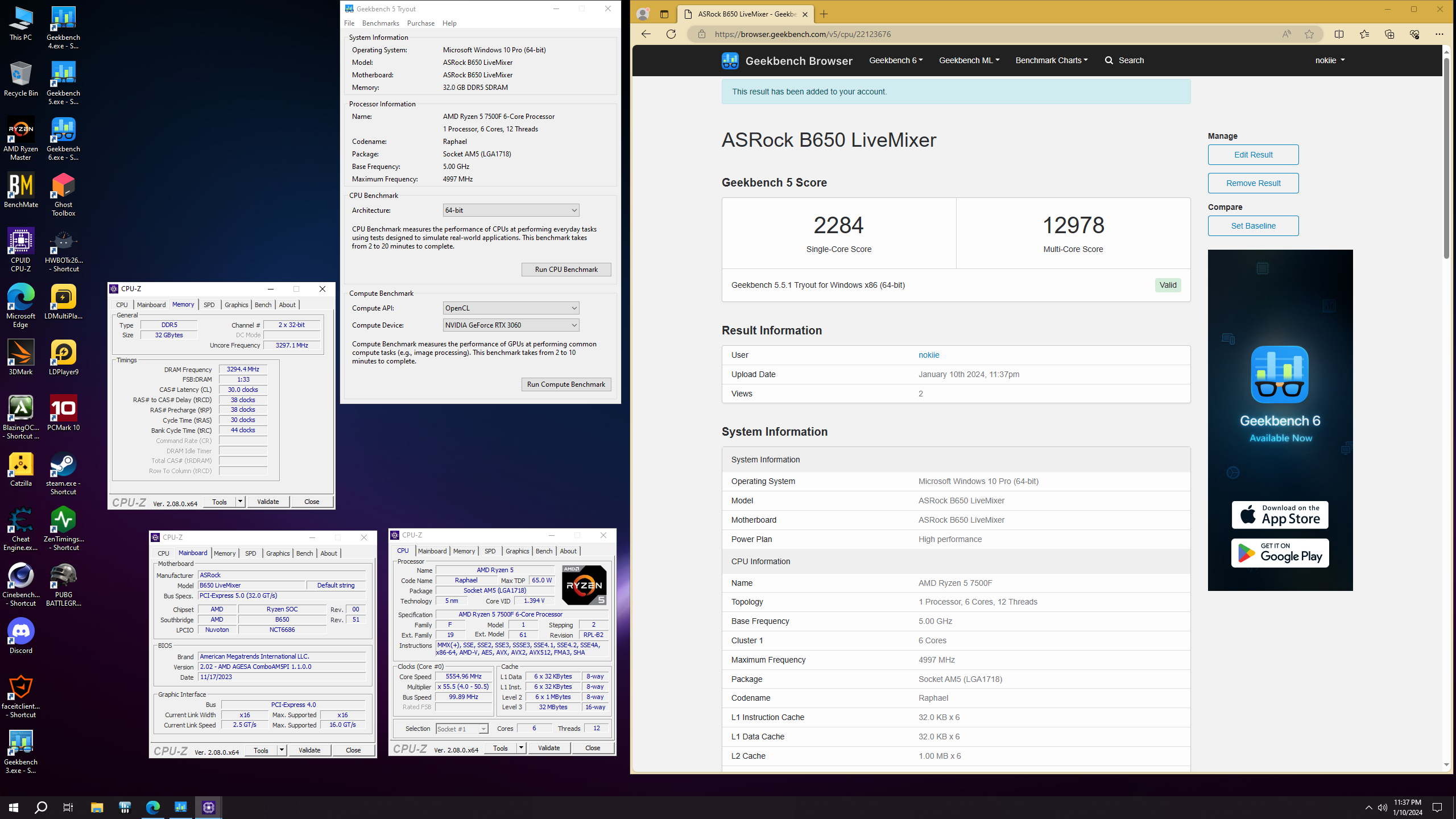Click the browser address bar URL

(803, 34)
